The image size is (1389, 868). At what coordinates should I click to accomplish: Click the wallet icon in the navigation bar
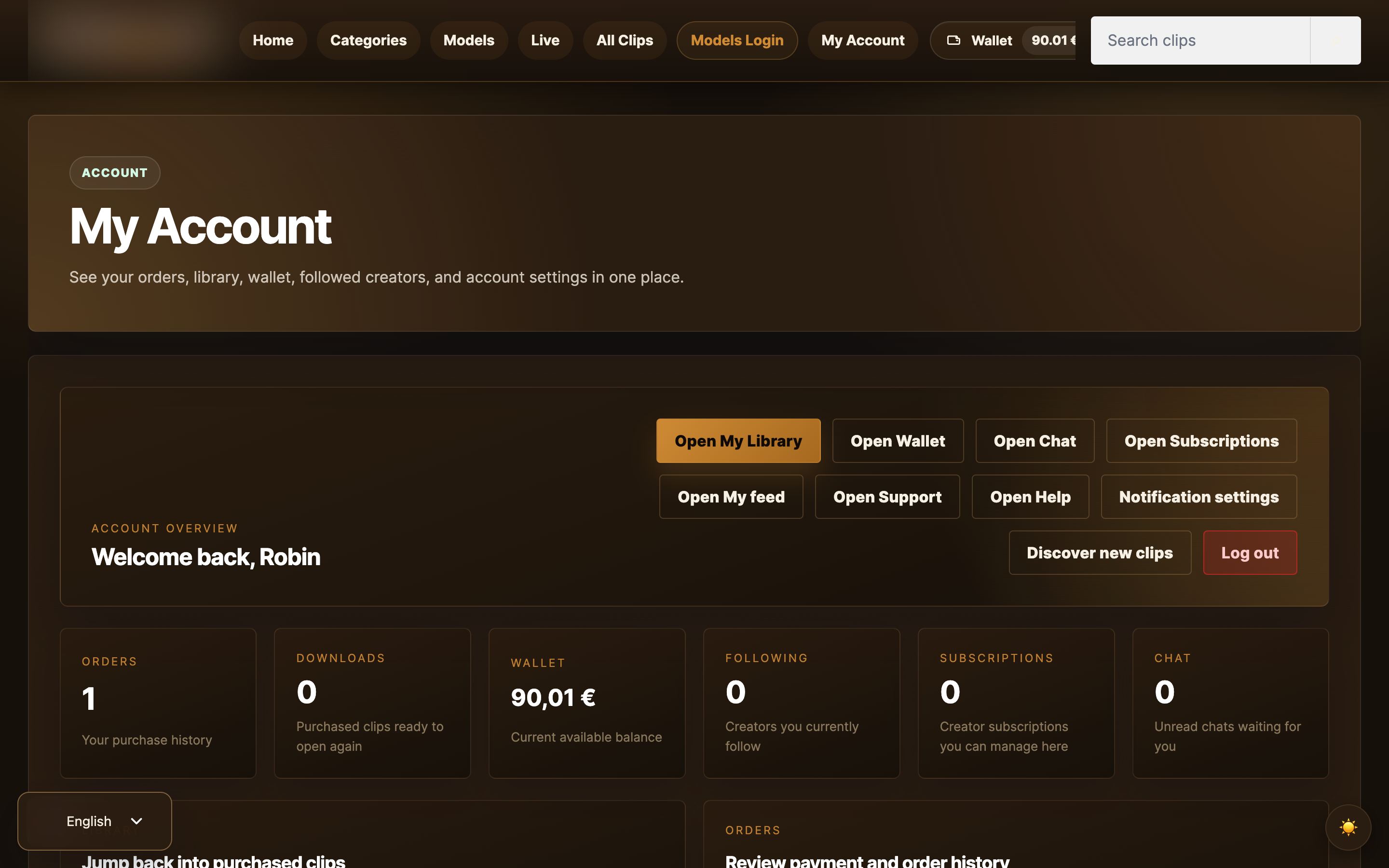coord(953,40)
